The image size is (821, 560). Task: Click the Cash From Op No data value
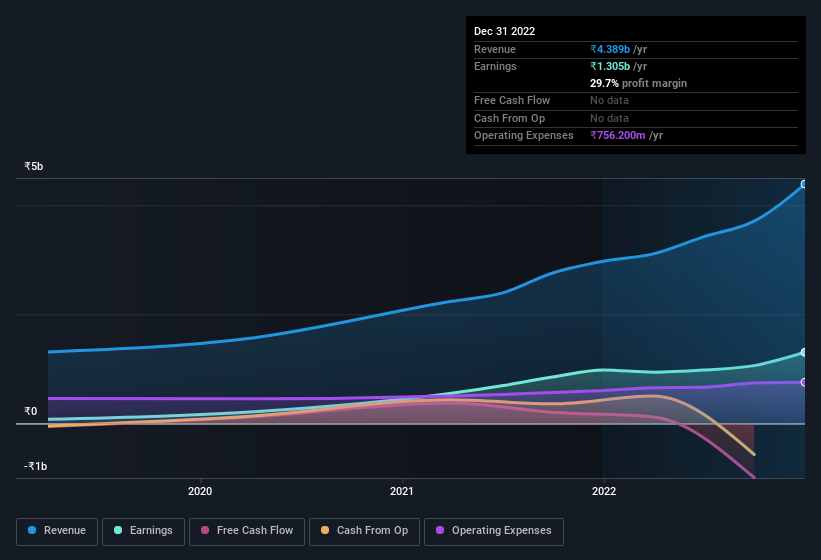pyautogui.click(x=609, y=118)
